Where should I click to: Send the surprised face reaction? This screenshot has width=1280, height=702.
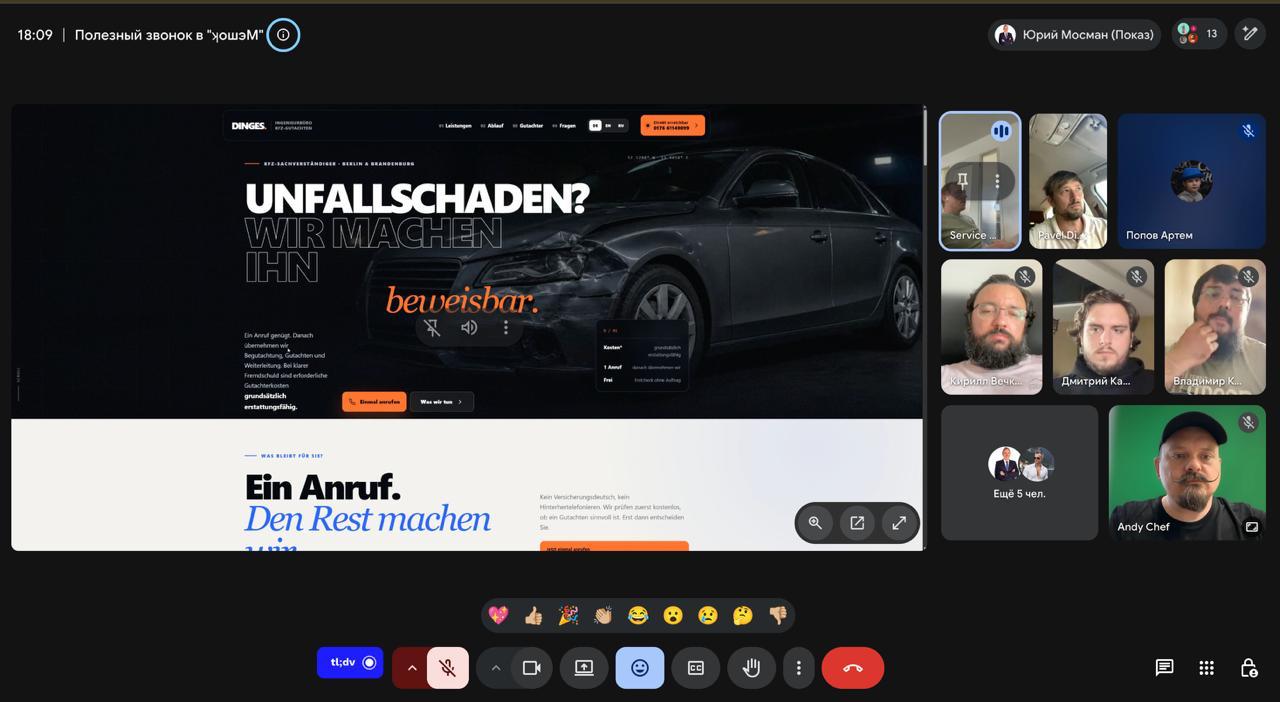673,615
